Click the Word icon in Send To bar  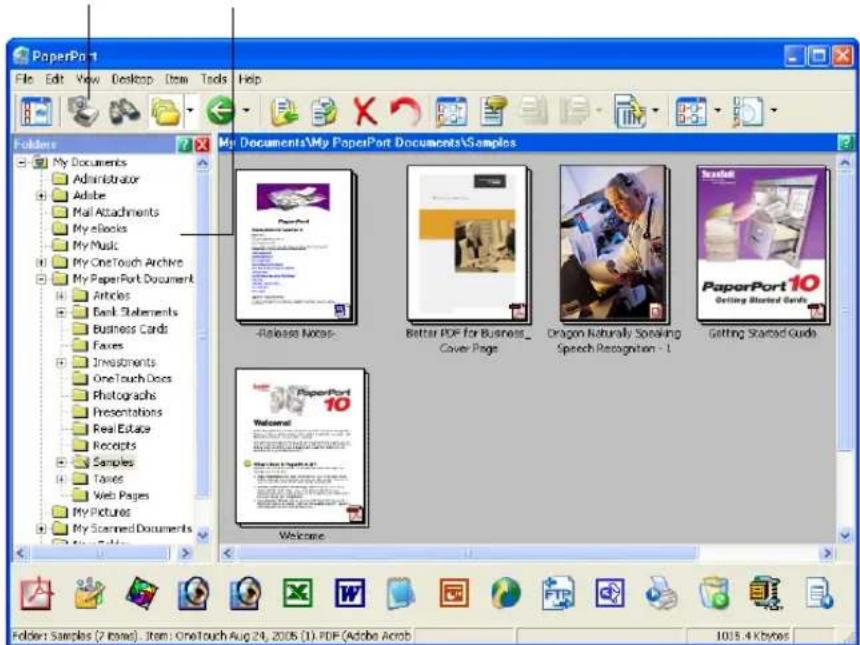tap(350, 594)
